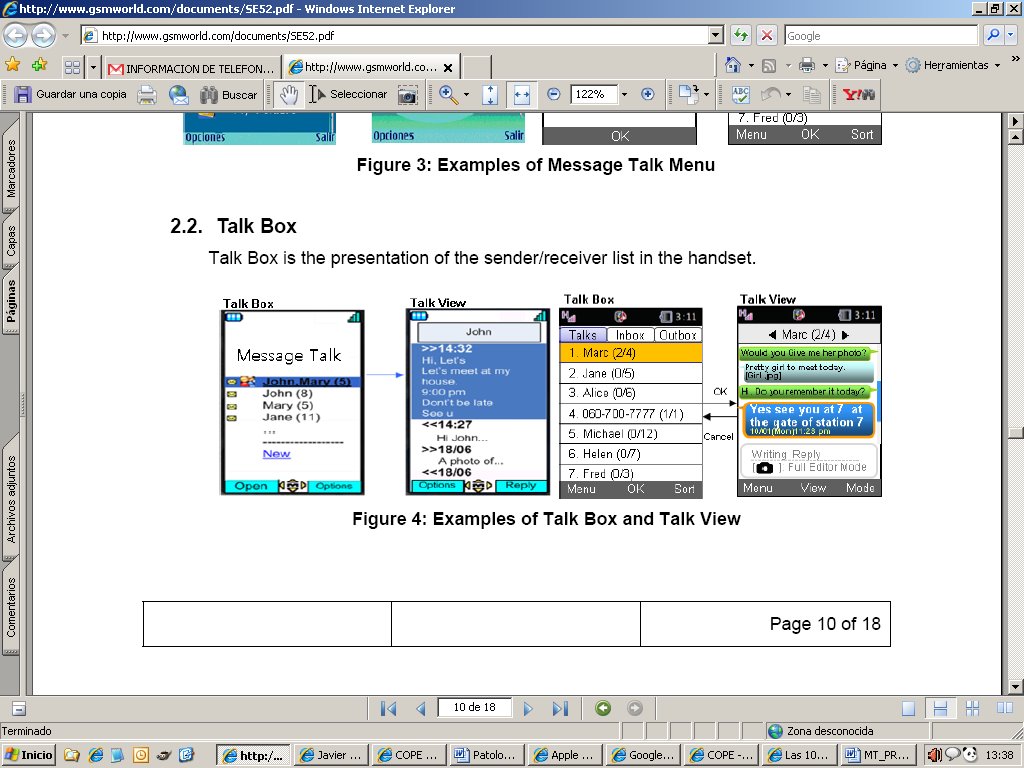1024x768 pixels.
Task: Click the zoom in plus button
Action: pos(647,95)
